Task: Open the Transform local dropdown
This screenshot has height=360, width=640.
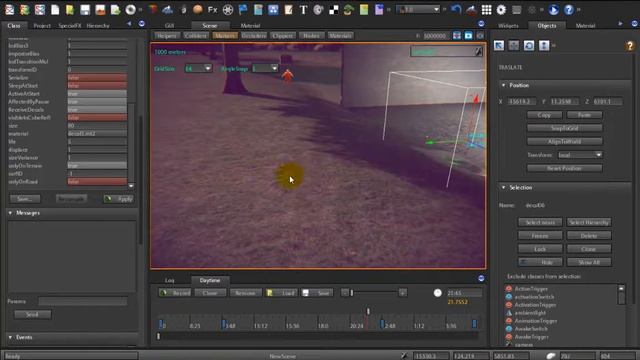Action: point(580,155)
